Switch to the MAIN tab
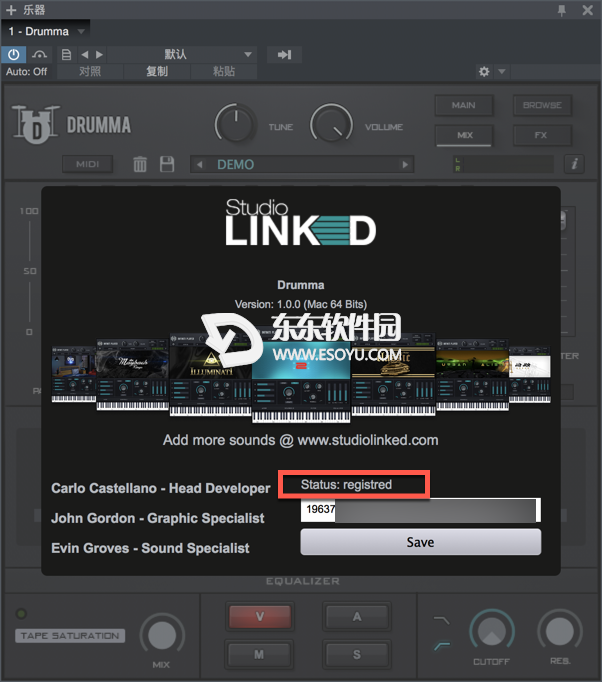This screenshot has height=682, width=602. point(464,105)
